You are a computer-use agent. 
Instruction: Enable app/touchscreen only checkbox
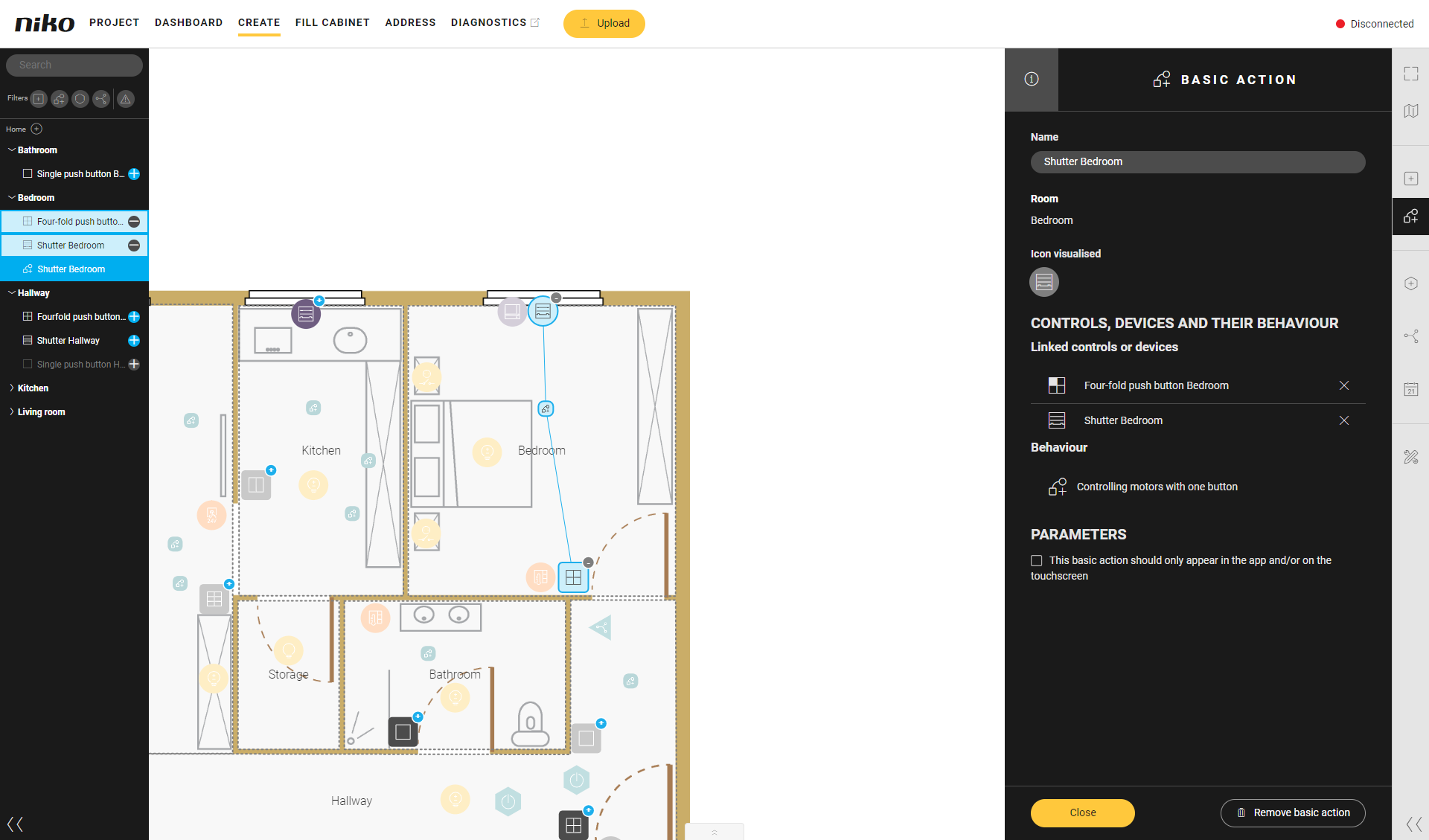(x=1036, y=561)
